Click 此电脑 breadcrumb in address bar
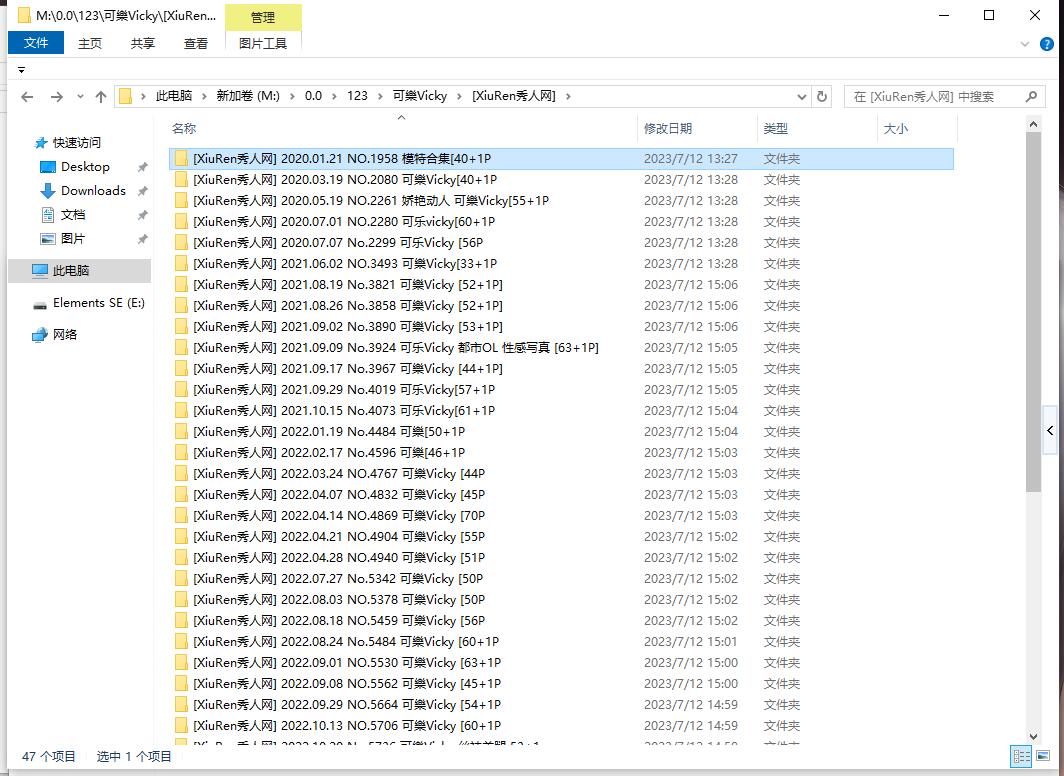 click(x=174, y=96)
